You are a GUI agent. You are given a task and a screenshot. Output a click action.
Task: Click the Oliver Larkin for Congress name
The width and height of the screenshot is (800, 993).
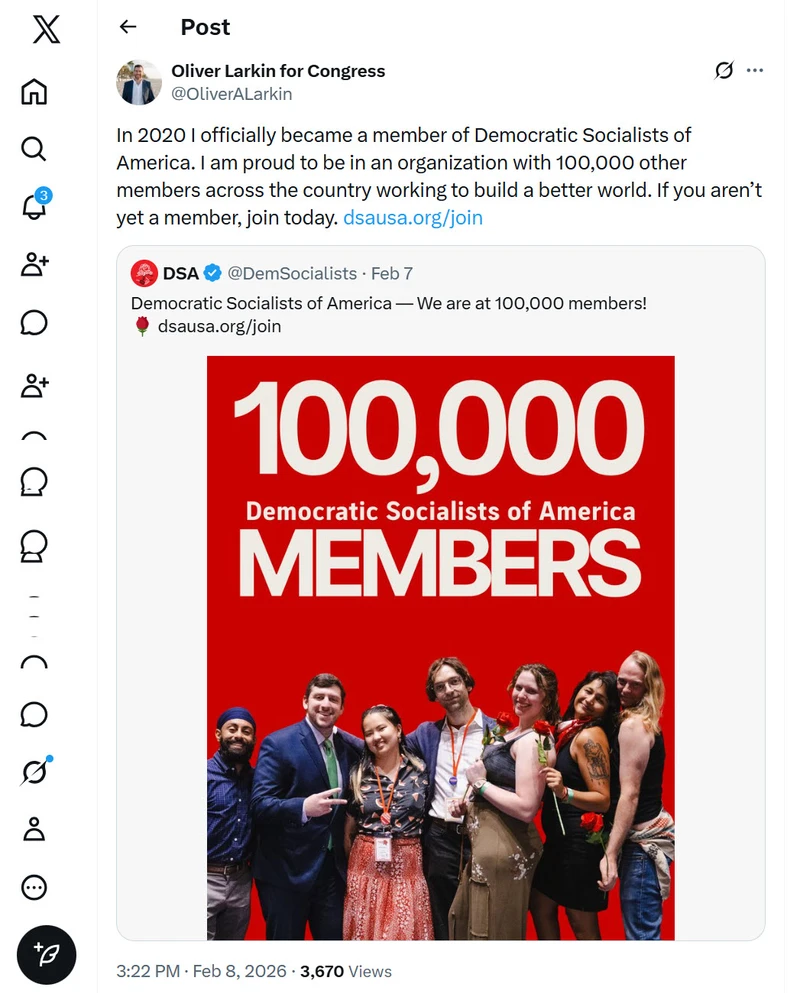[x=278, y=71]
